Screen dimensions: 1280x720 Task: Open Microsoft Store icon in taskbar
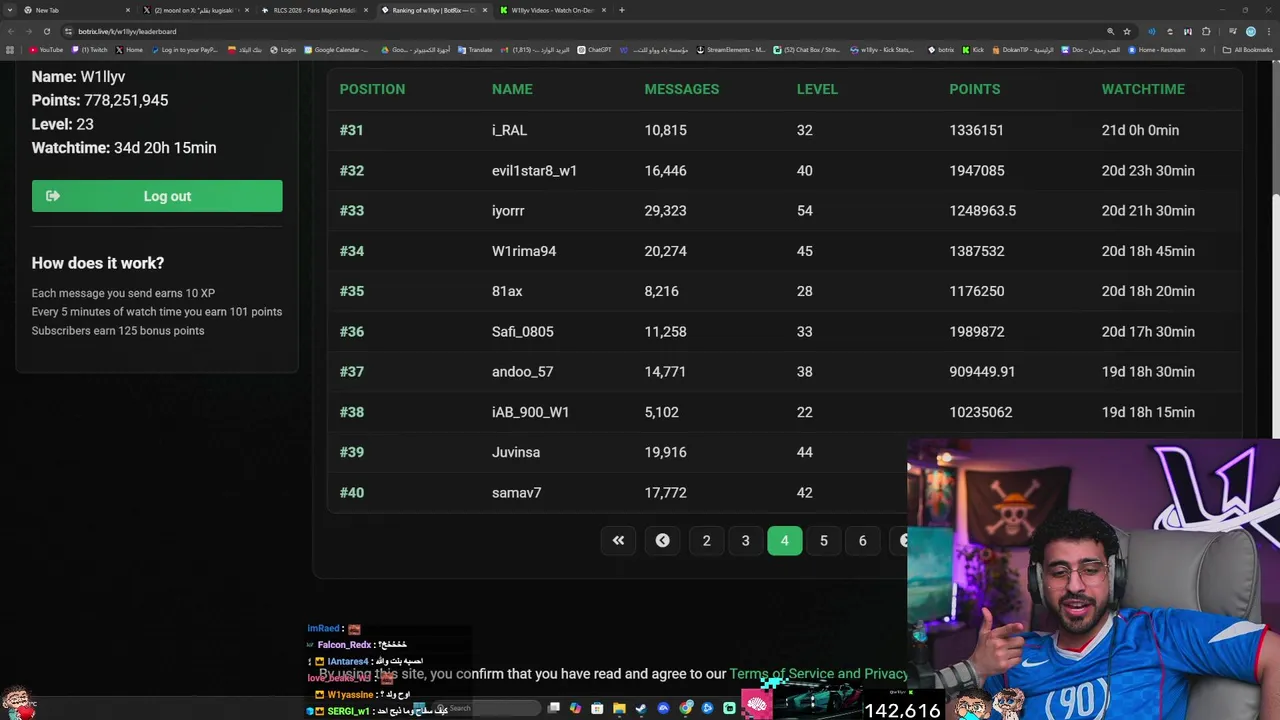(x=597, y=708)
